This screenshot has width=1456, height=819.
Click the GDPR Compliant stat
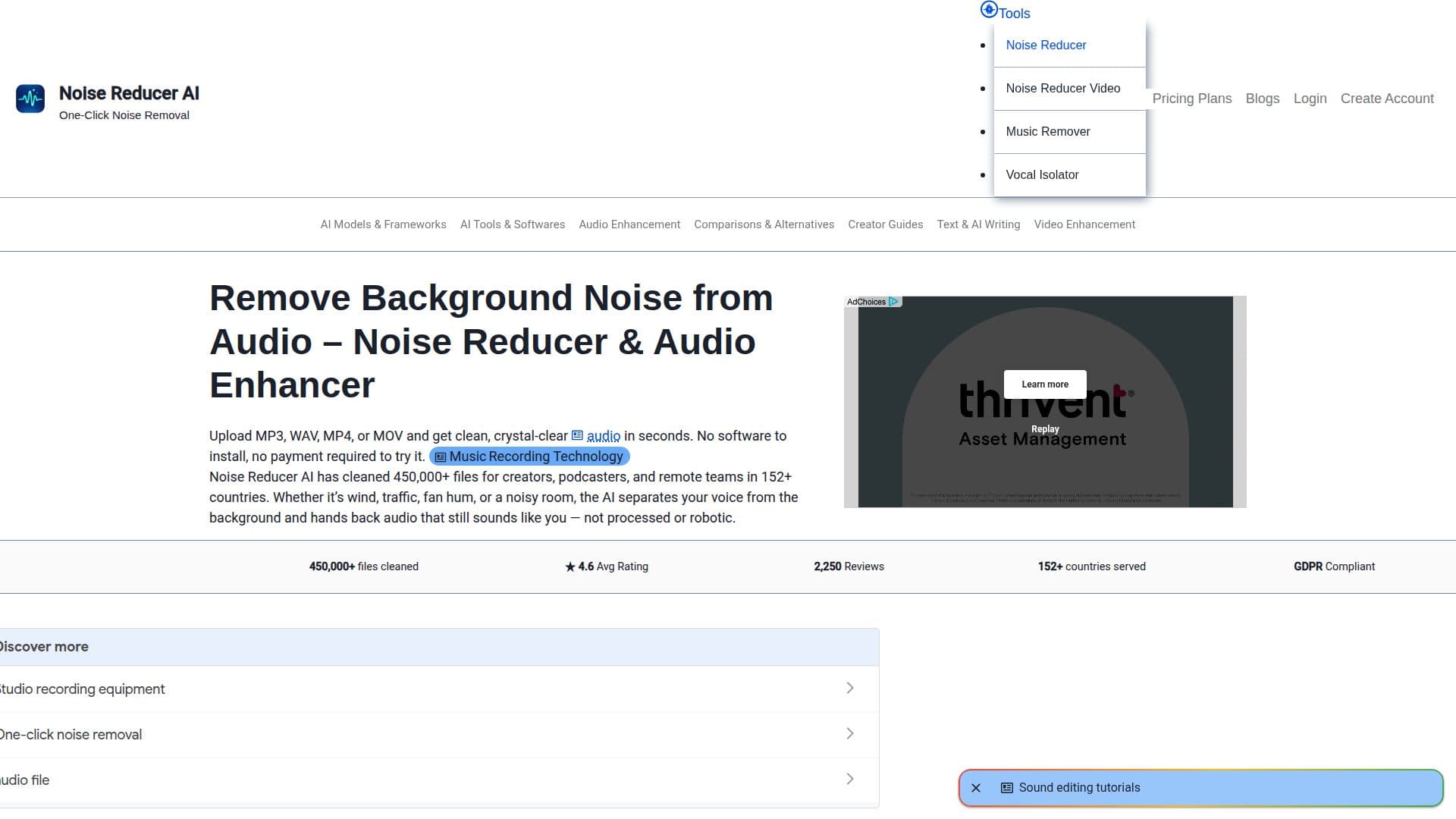tap(1334, 566)
